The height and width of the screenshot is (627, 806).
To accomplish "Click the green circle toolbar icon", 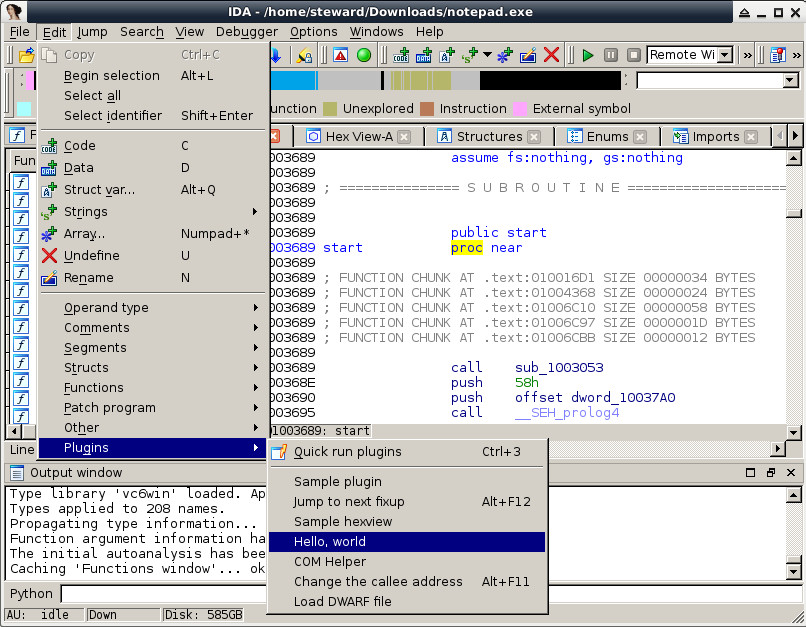I will point(364,55).
